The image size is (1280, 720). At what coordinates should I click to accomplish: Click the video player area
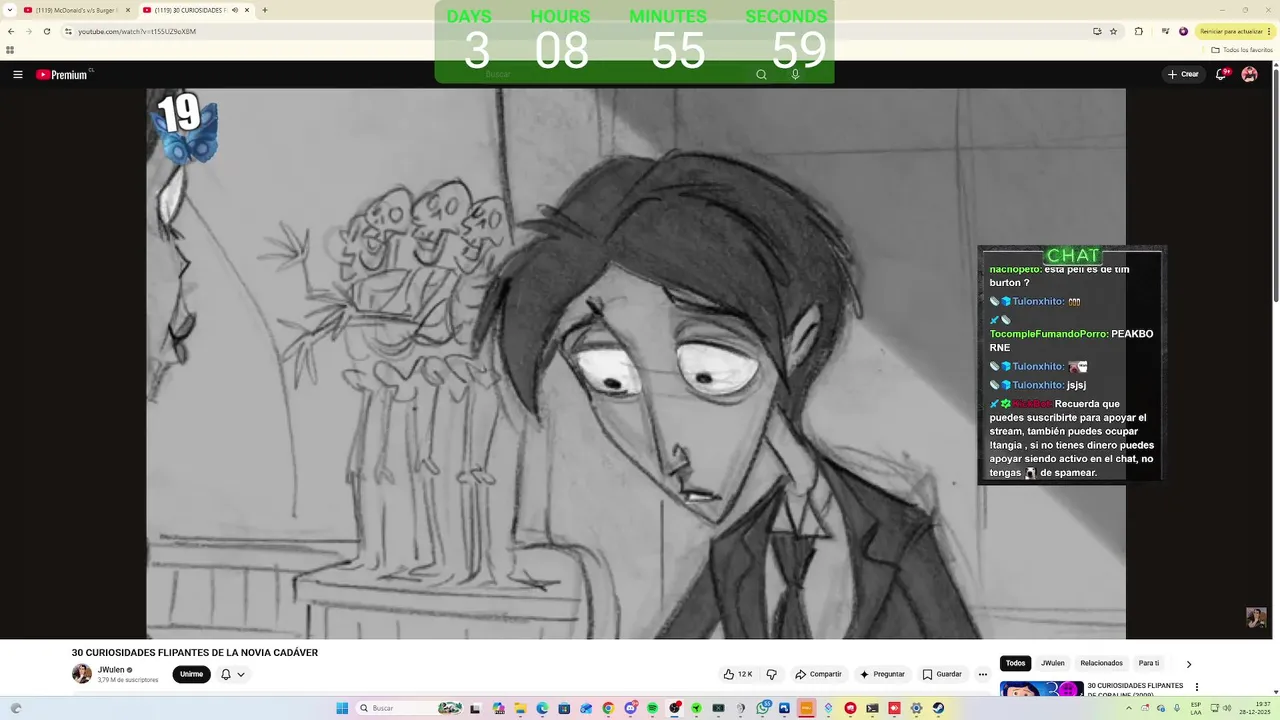pos(636,363)
